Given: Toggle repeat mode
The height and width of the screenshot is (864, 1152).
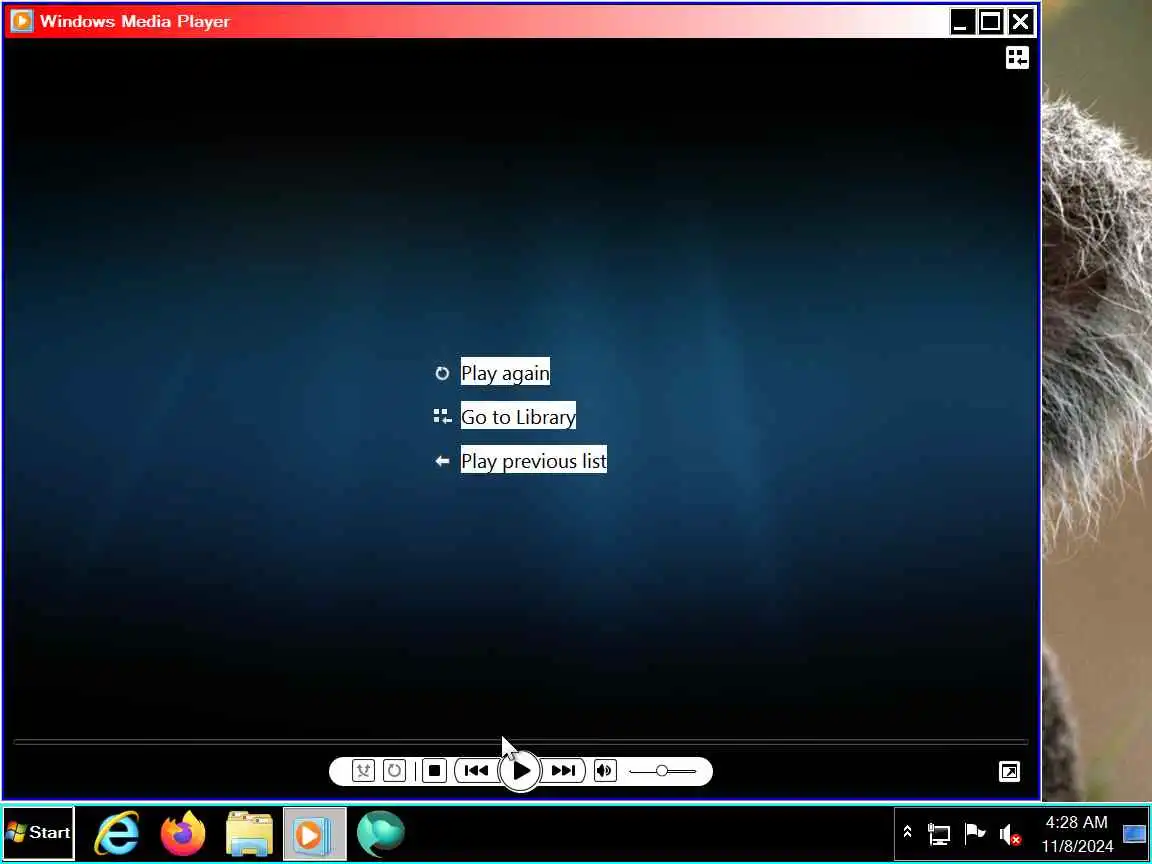Looking at the screenshot, I should tap(395, 771).
